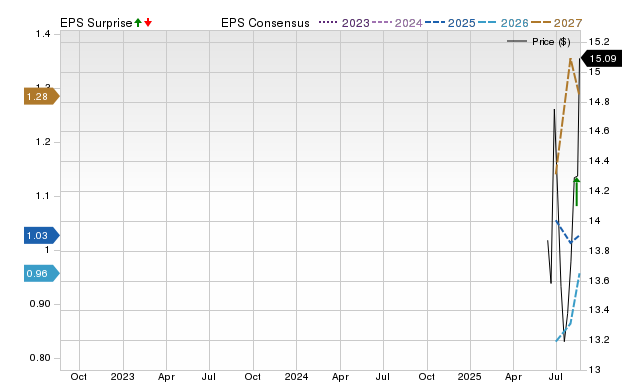Click the 1.4 left axis label
The height and width of the screenshot is (382, 640).
point(43,34)
